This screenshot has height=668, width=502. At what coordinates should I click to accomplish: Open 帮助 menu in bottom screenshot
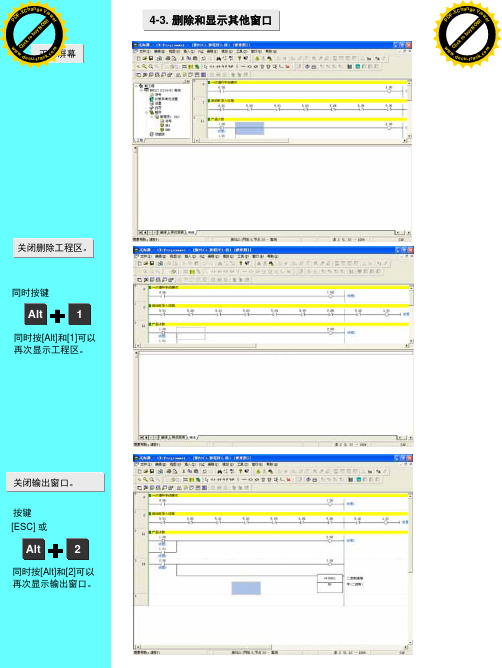tap(271, 464)
